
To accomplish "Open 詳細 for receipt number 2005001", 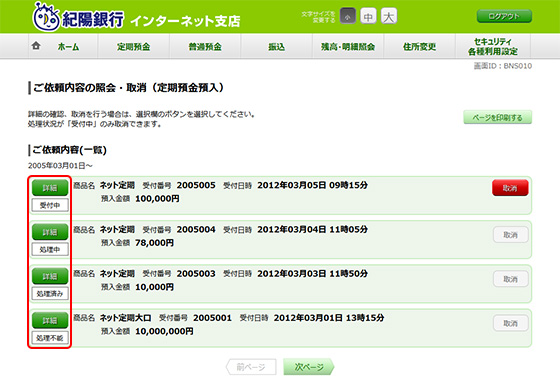I will [x=50, y=321].
